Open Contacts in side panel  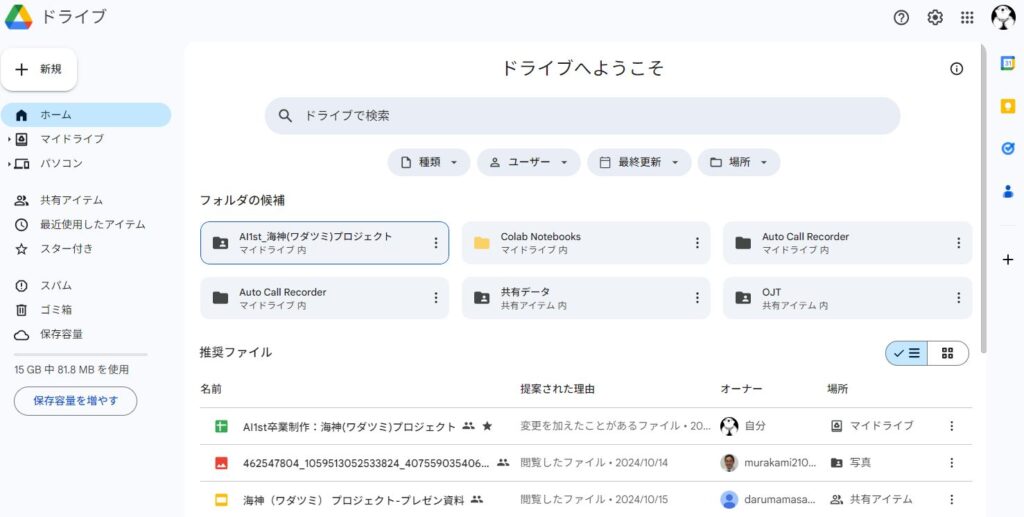point(1008,191)
